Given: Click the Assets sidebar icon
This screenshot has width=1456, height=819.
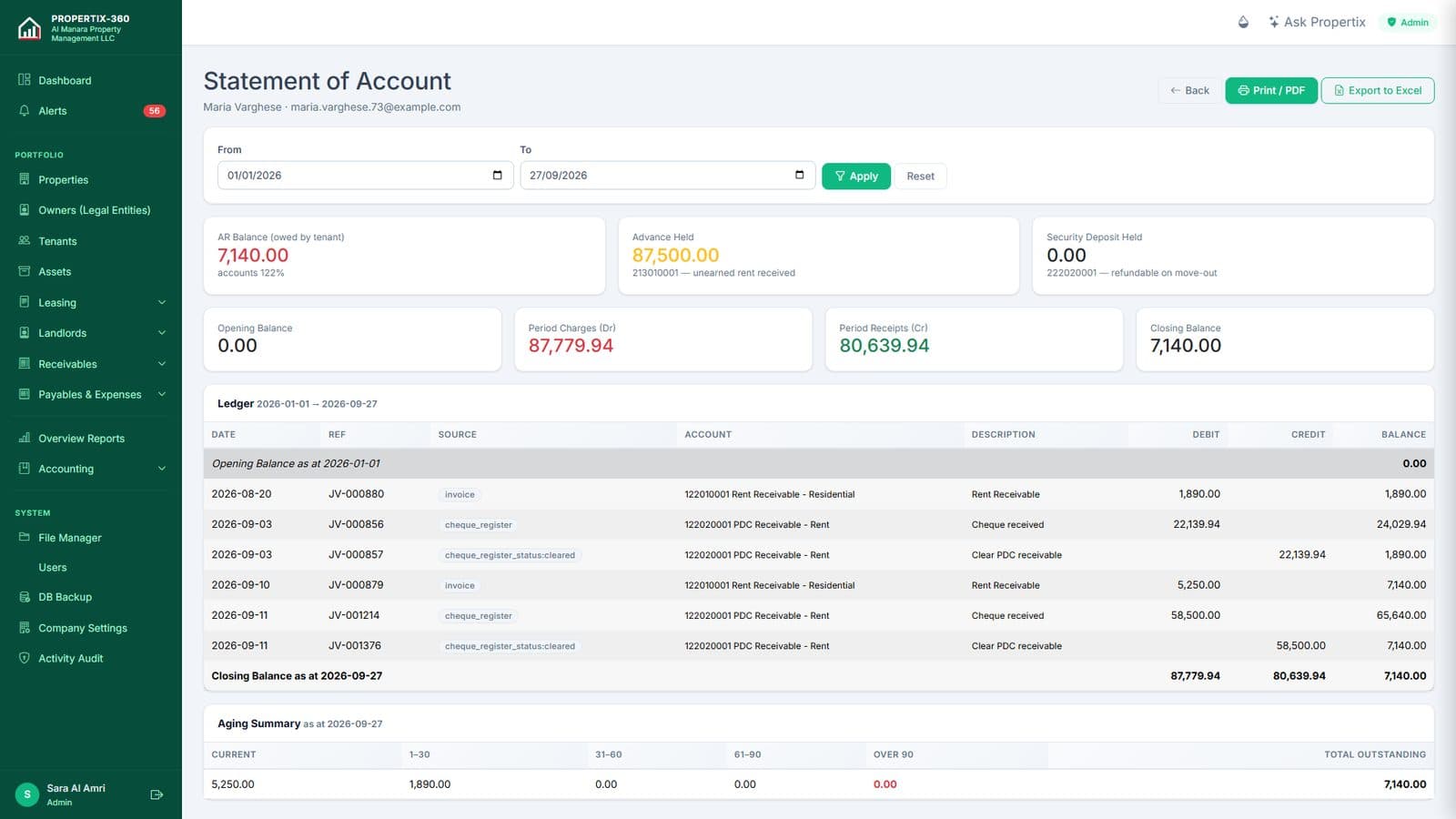Looking at the screenshot, I should (25, 271).
